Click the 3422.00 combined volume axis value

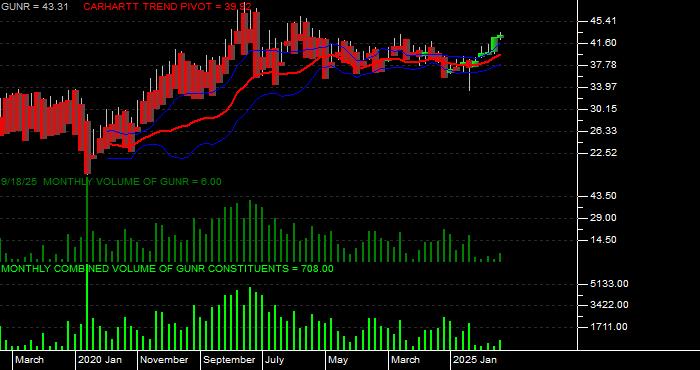coord(609,305)
